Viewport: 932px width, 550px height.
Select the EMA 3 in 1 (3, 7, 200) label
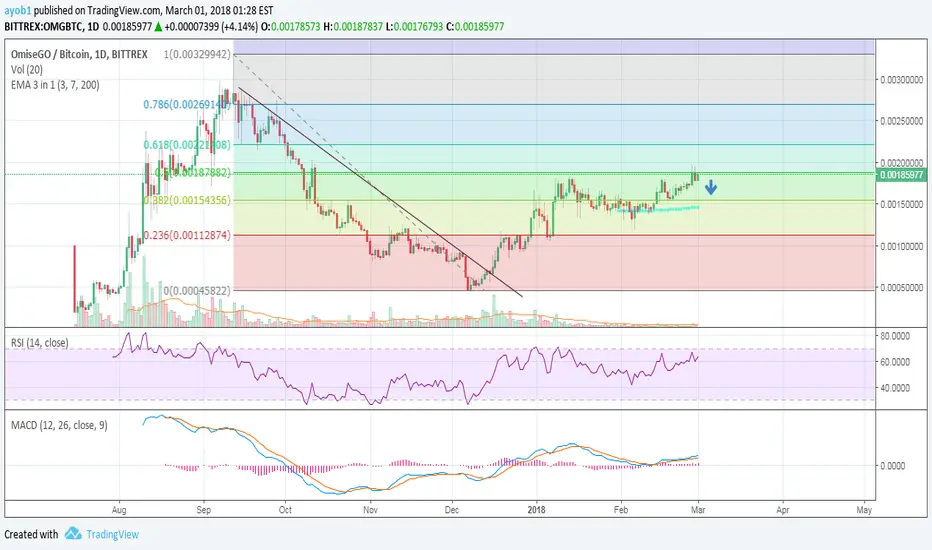[x=55, y=85]
